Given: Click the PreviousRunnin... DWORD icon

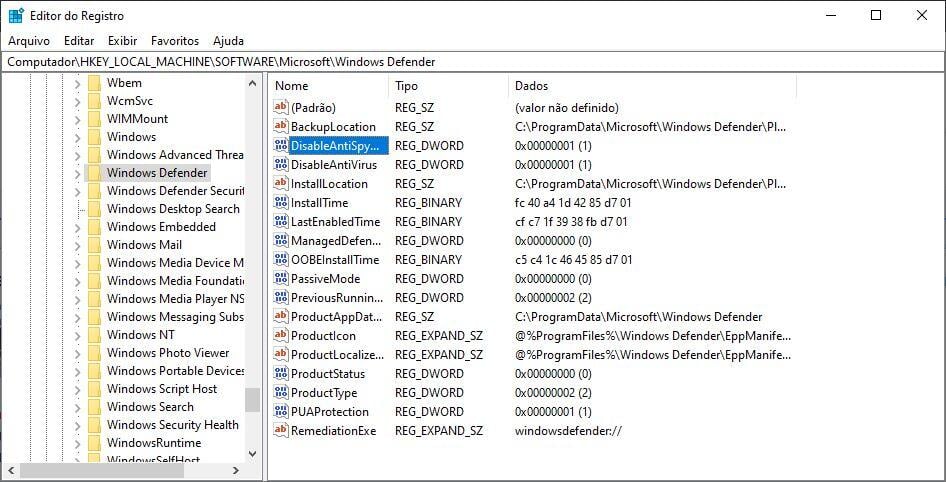Looking at the screenshot, I should point(281,297).
